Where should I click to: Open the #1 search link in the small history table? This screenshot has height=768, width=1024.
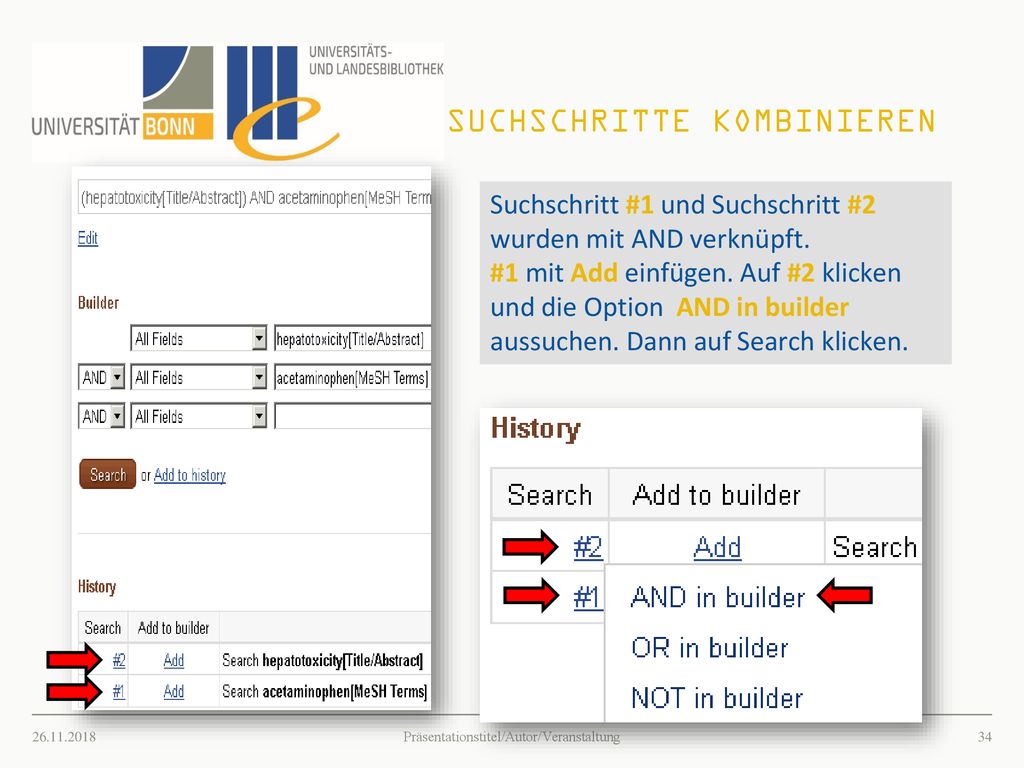click(118, 691)
